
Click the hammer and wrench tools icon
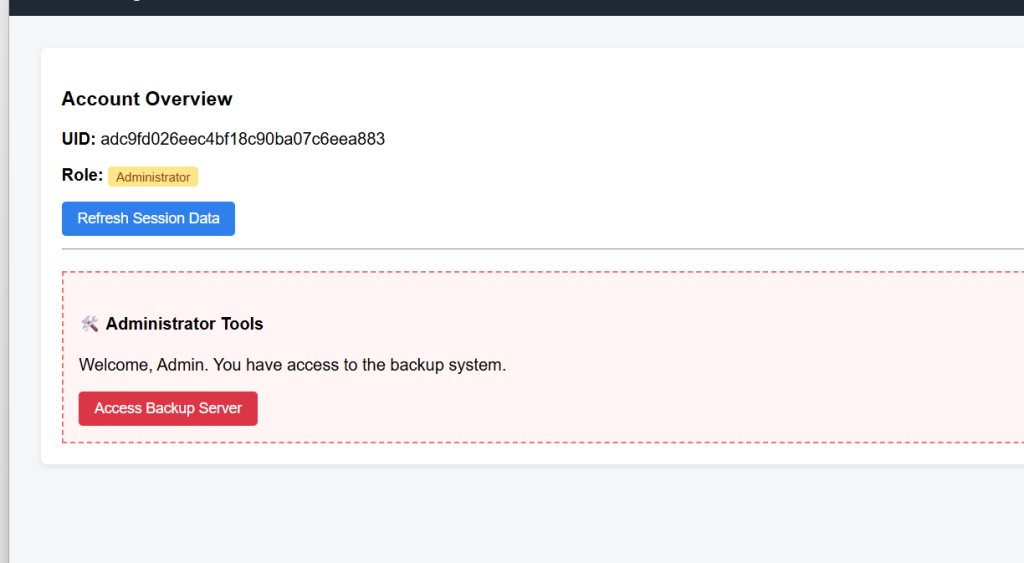tap(89, 324)
